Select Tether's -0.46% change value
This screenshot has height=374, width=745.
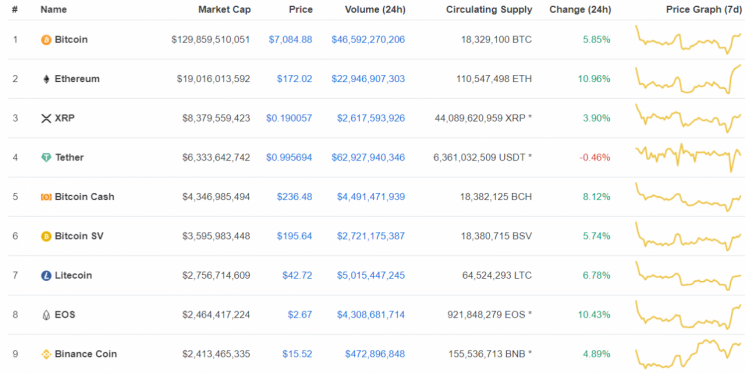tap(594, 157)
